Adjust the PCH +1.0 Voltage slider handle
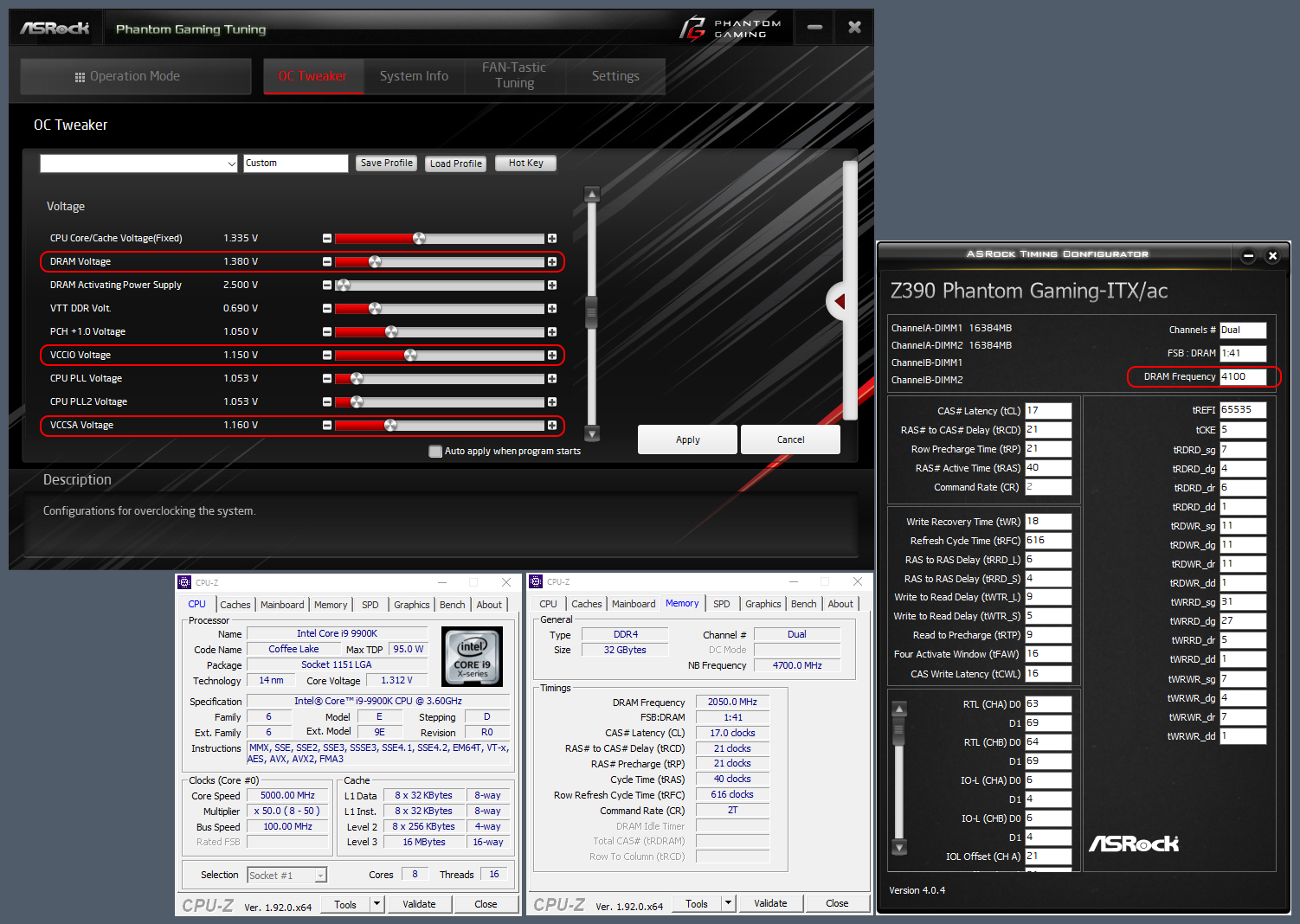This screenshot has width=1300, height=924. 391,331
